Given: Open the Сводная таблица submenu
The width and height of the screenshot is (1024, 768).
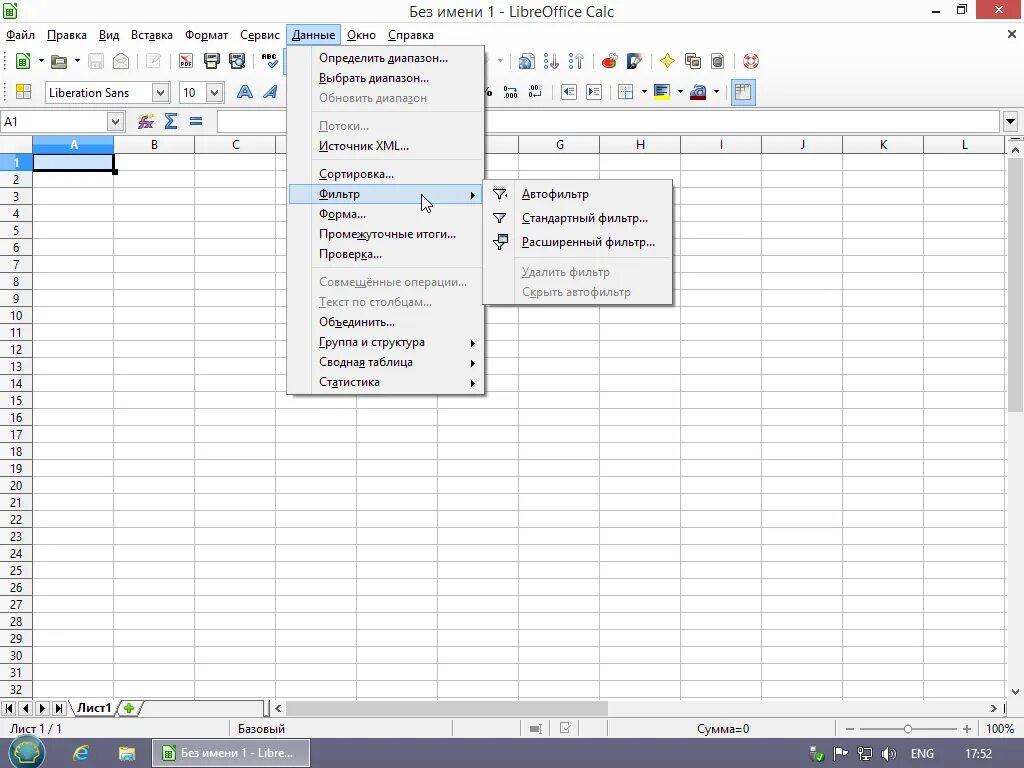Looking at the screenshot, I should coord(385,362).
